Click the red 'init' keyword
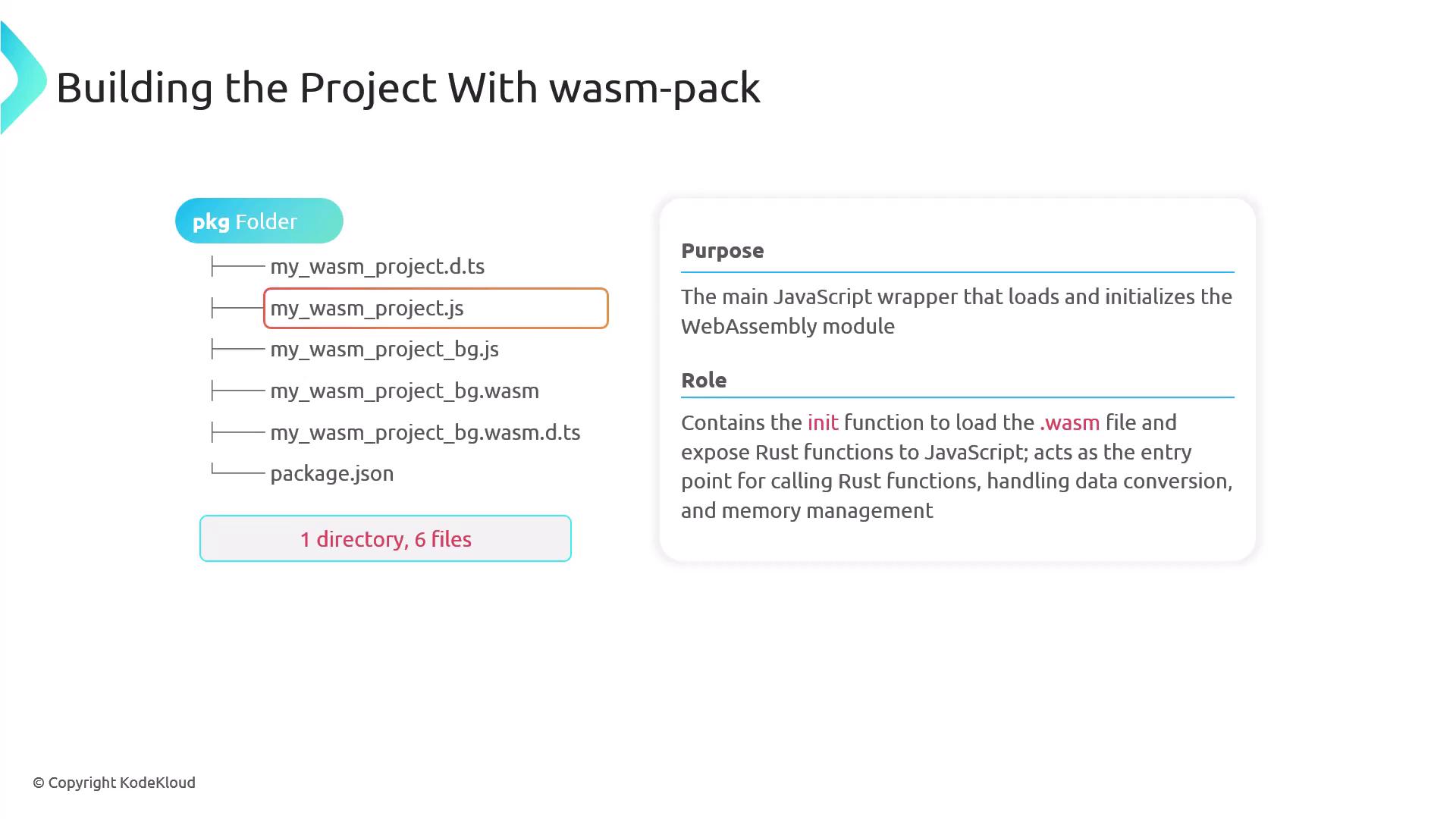The image size is (1456, 819). pyautogui.click(x=822, y=422)
